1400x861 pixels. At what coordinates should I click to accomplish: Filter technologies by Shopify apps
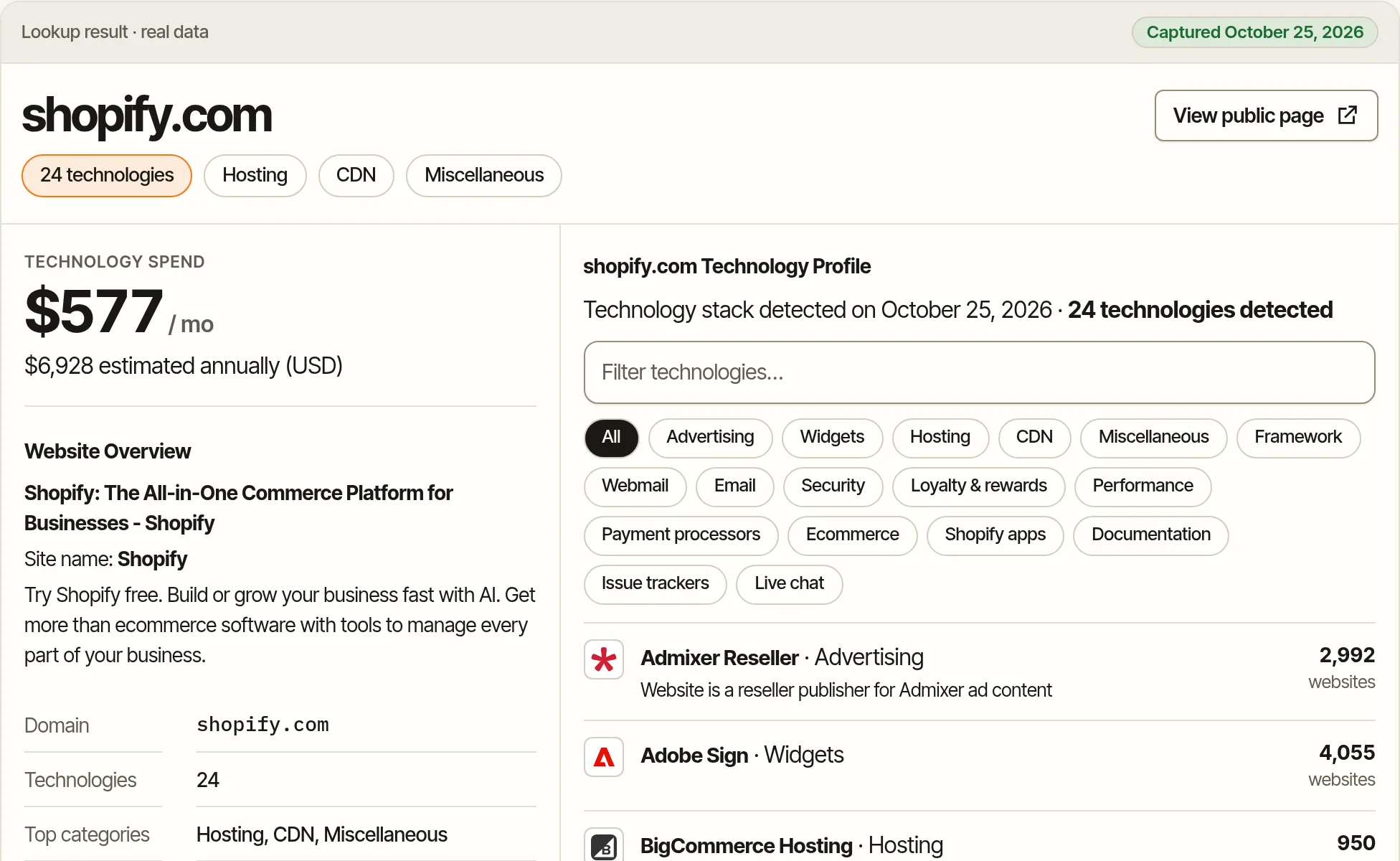tap(995, 535)
